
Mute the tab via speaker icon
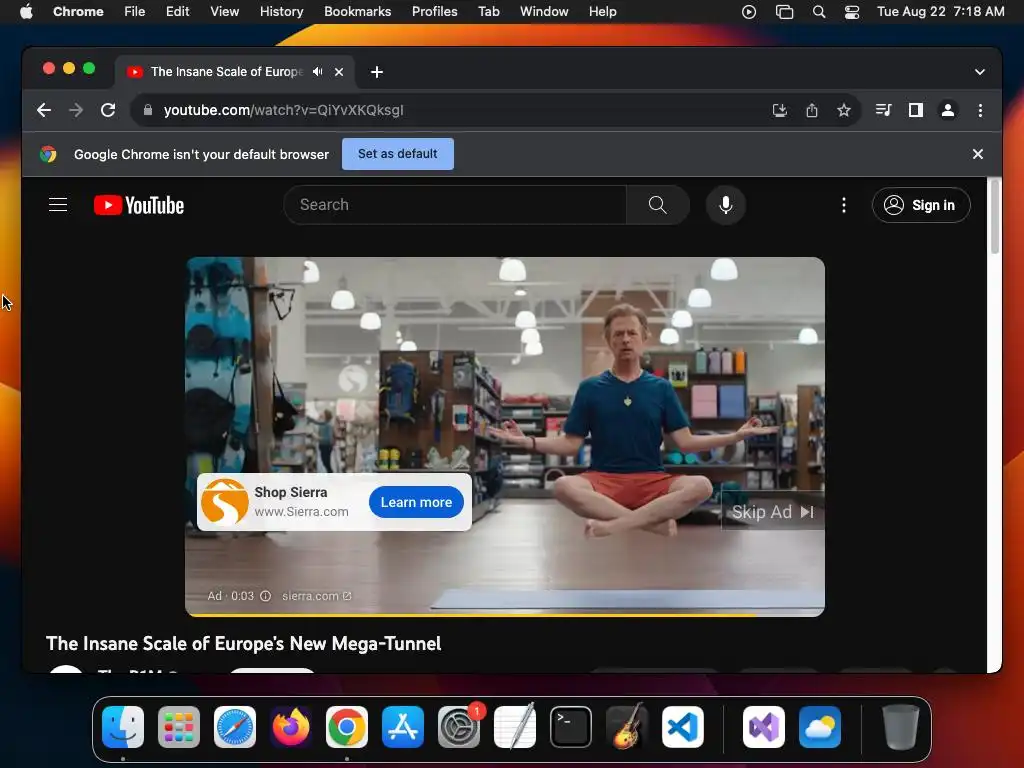pos(317,72)
